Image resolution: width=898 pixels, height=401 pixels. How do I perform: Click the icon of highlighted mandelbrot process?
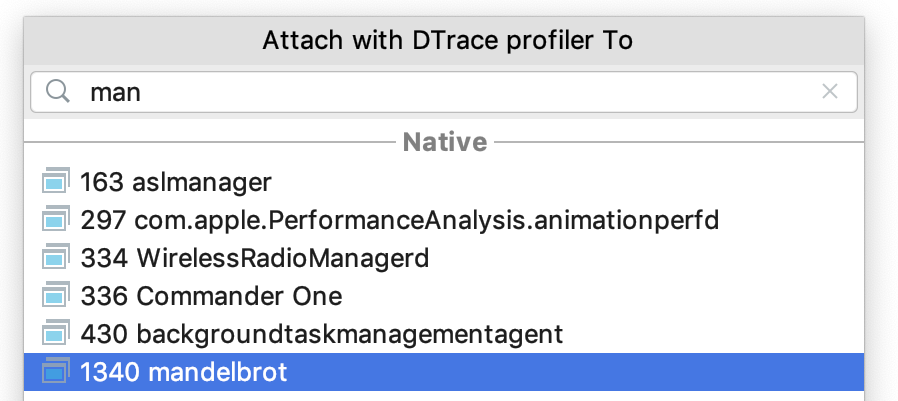click(55, 372)
